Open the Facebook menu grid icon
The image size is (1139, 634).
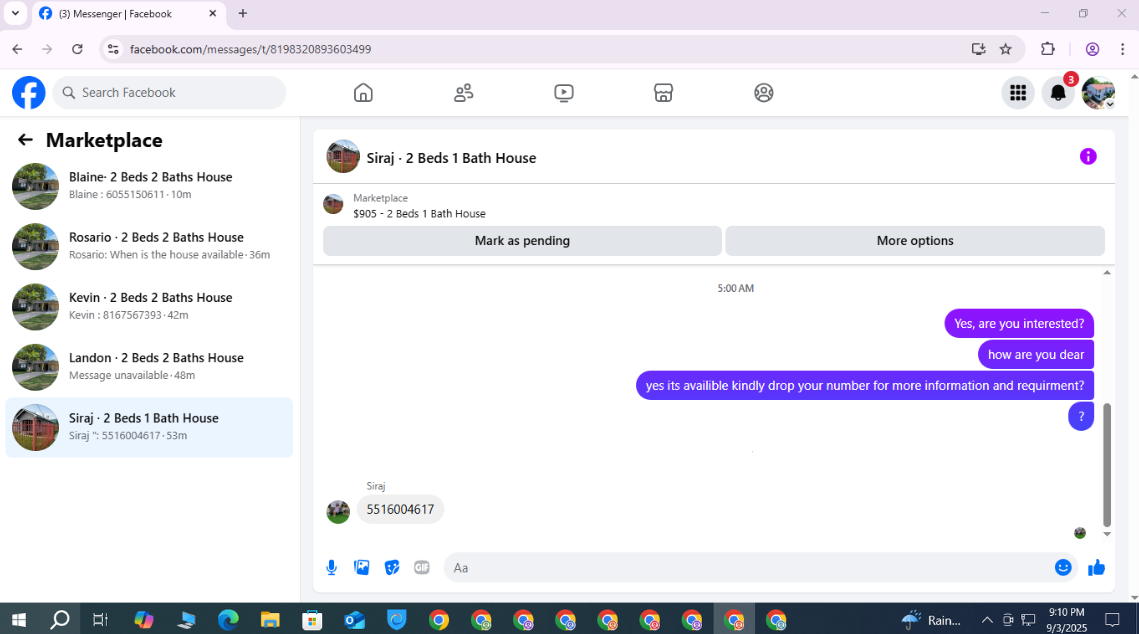pyautogui.click(x=1018, y=93)
